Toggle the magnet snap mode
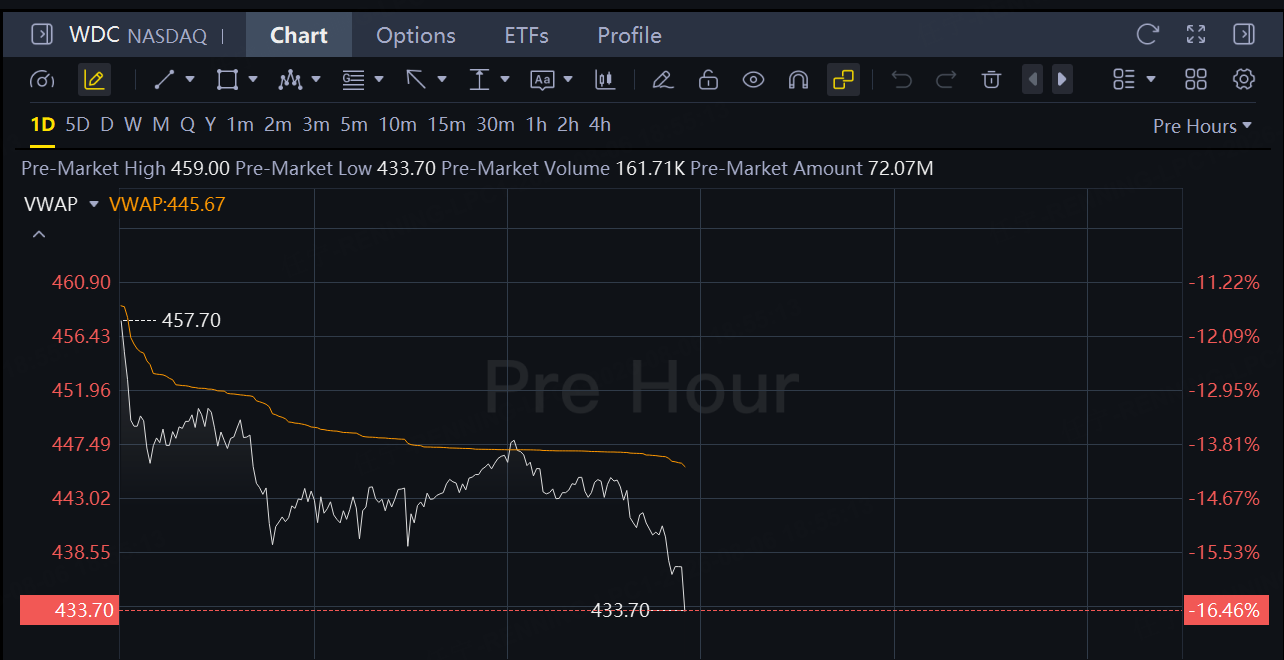 pos(798,79)
